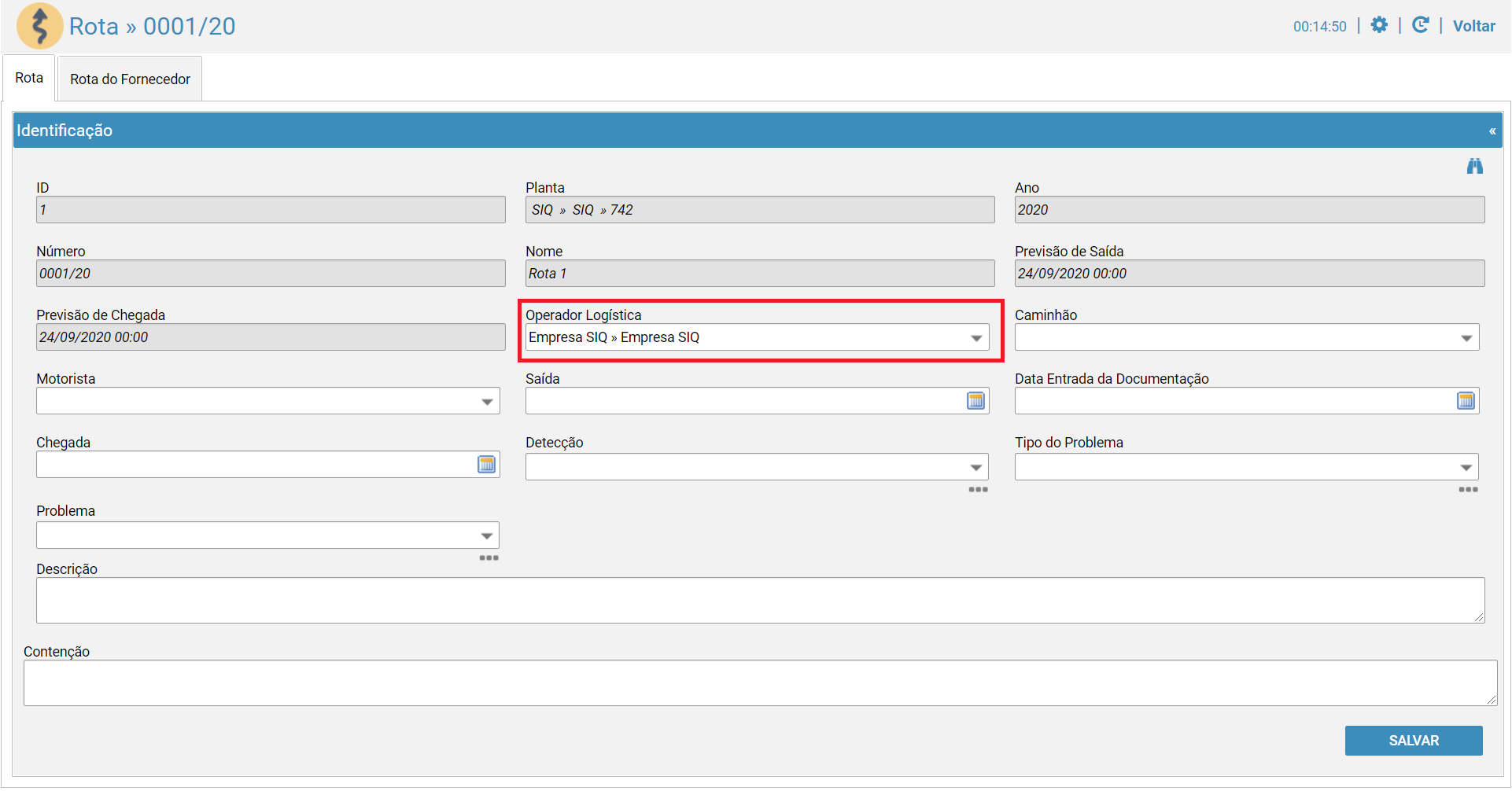Viewport: 1512px width, 791px height.
Task: Switch to Rota do Fornecedor tab
Action: click(x=130, y=79)
